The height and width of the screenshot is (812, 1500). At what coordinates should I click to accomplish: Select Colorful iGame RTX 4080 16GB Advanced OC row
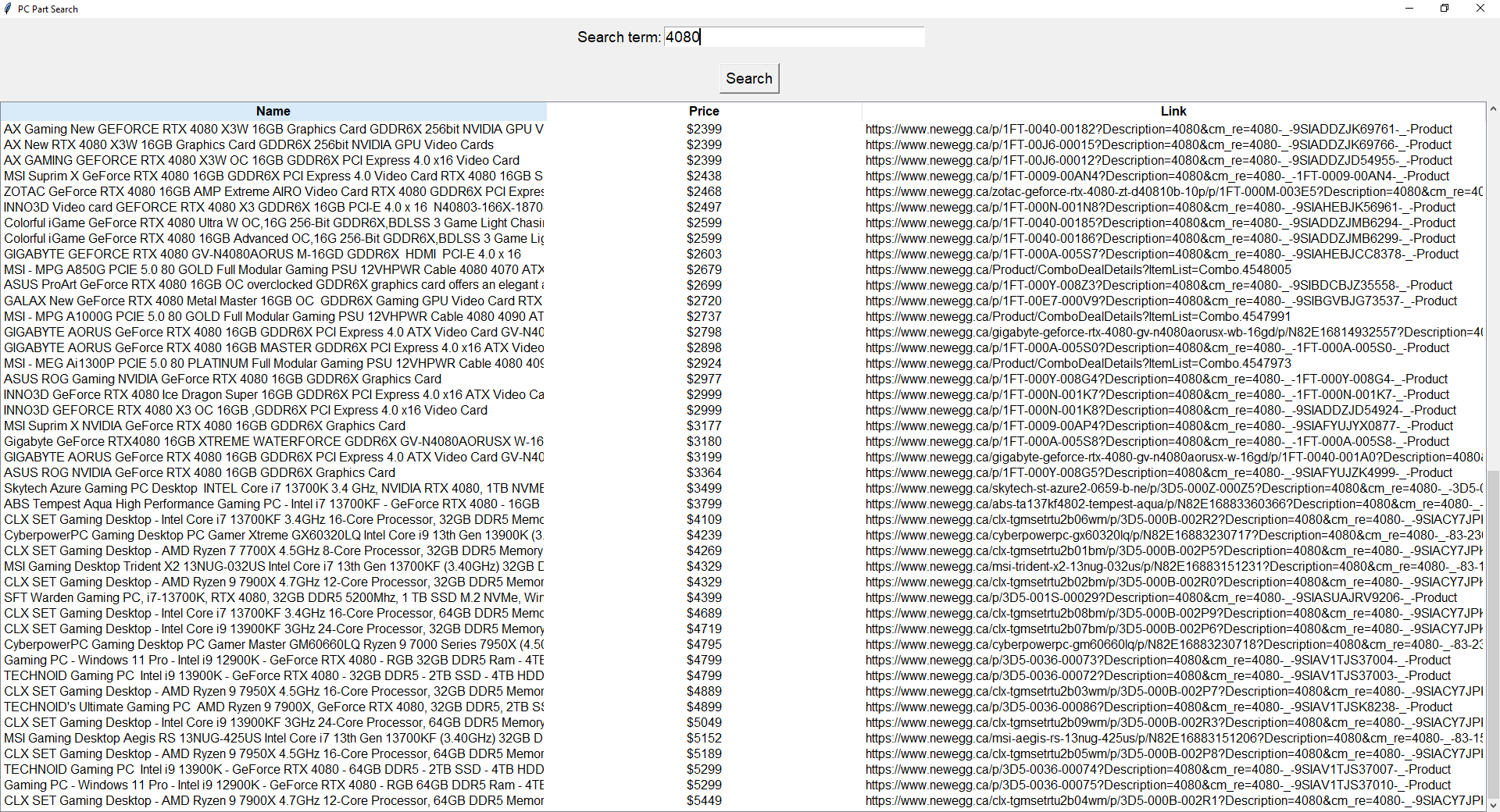click(x=742, y=238)
